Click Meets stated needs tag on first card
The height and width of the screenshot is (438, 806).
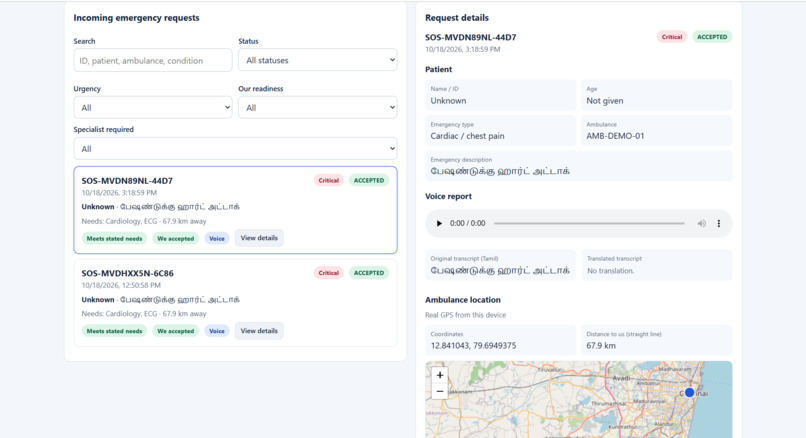114,239
